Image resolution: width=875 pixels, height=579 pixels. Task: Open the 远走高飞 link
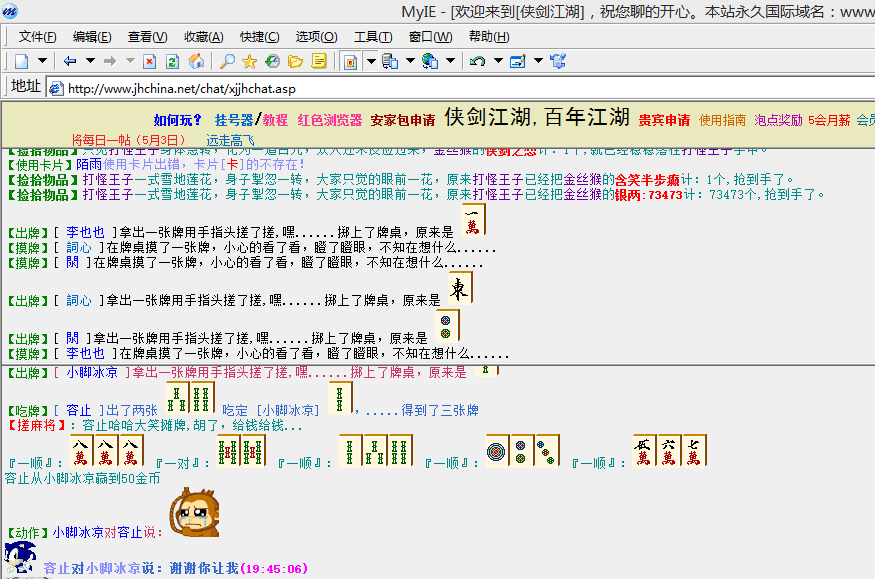pyautogui.click(x=230, y=140)
